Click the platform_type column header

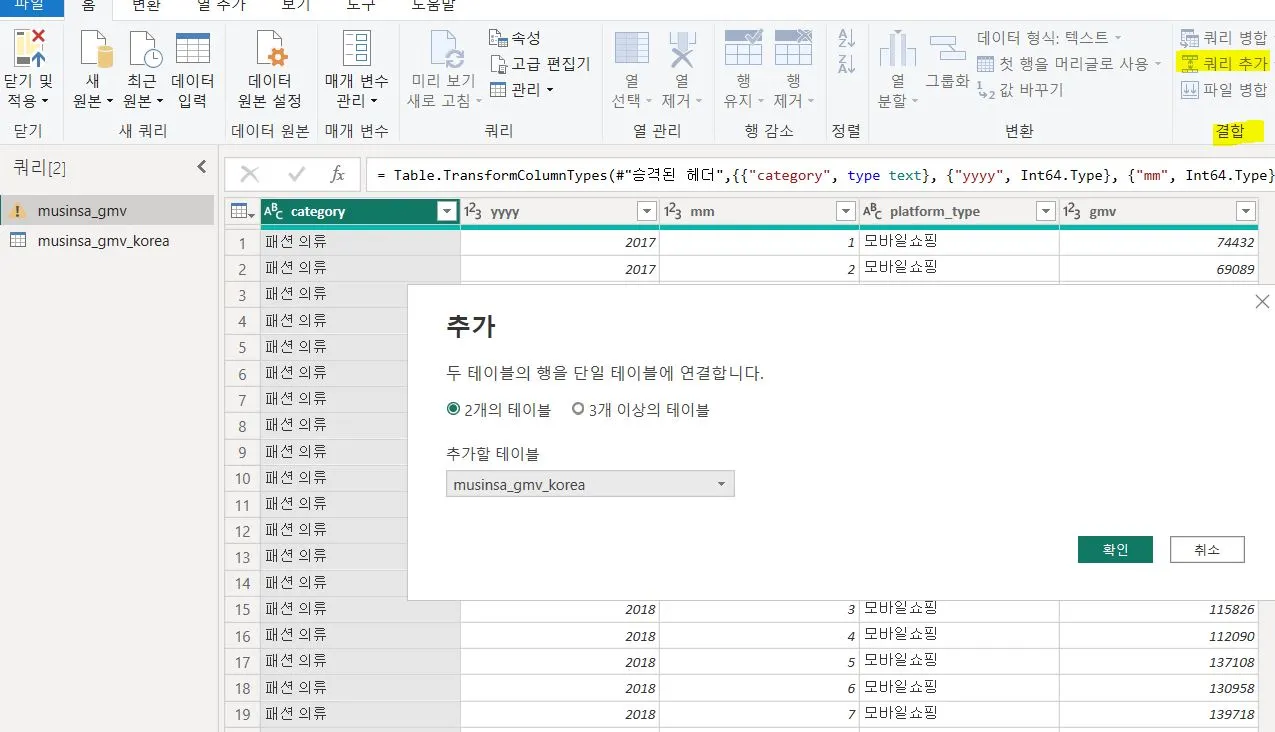coord(959,211)
